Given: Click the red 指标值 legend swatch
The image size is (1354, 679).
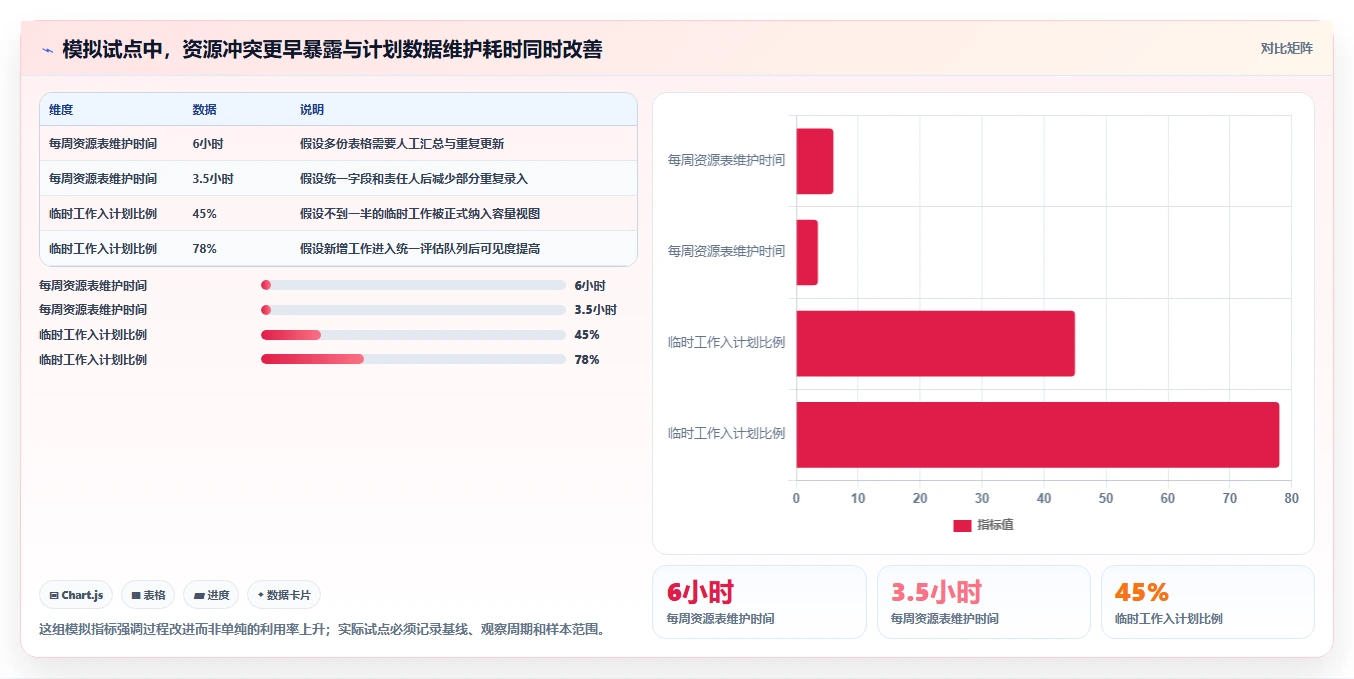Looking at the screenshot, I should (x=962, y=526).
